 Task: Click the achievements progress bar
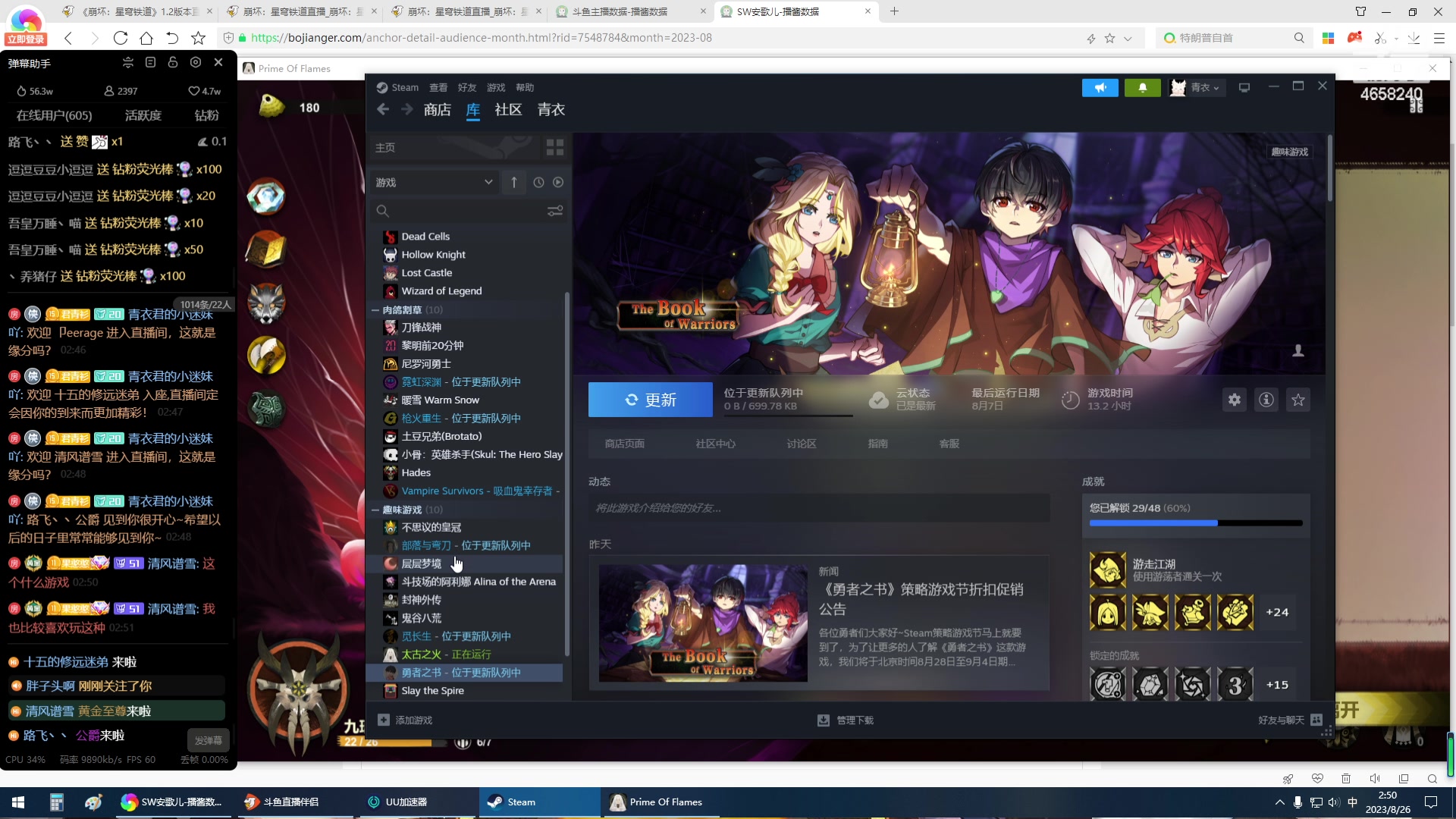click(x=1195, y=522)
